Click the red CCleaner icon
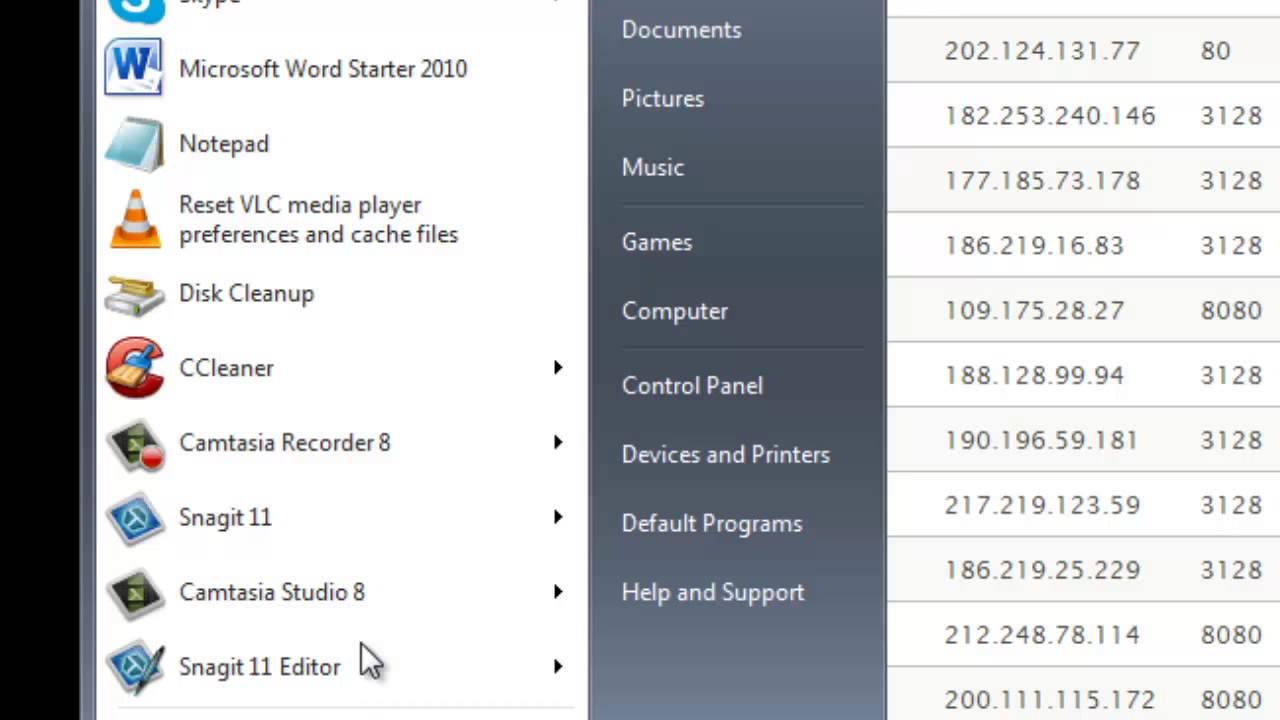Screen dimensions: 1280x720 135,368
